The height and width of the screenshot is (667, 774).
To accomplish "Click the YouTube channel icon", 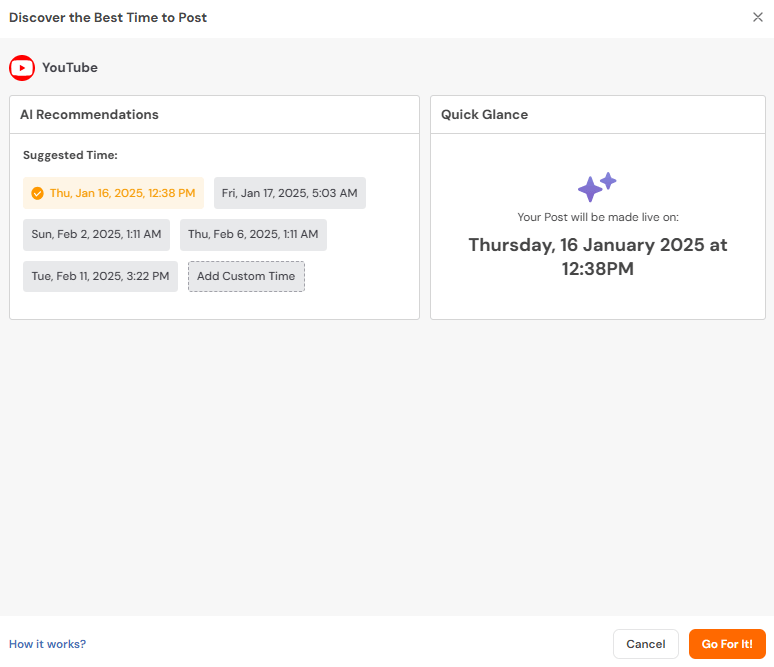I will coord(22,68).
